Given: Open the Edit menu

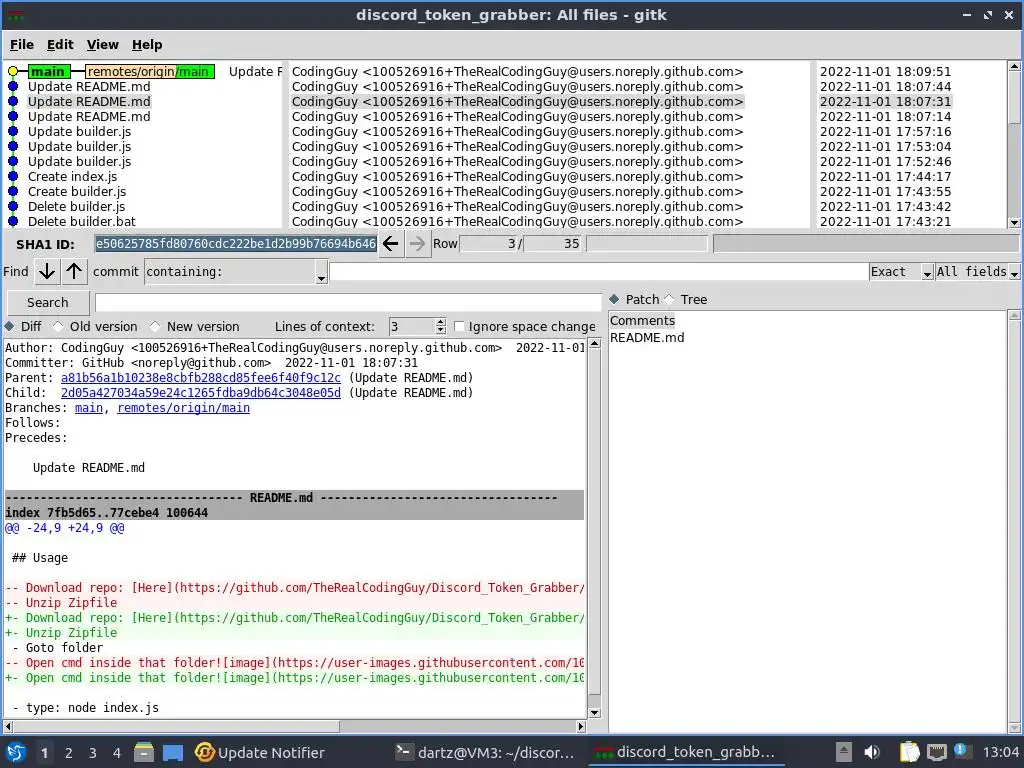Looking at the screenshot, I should point(60,45).
